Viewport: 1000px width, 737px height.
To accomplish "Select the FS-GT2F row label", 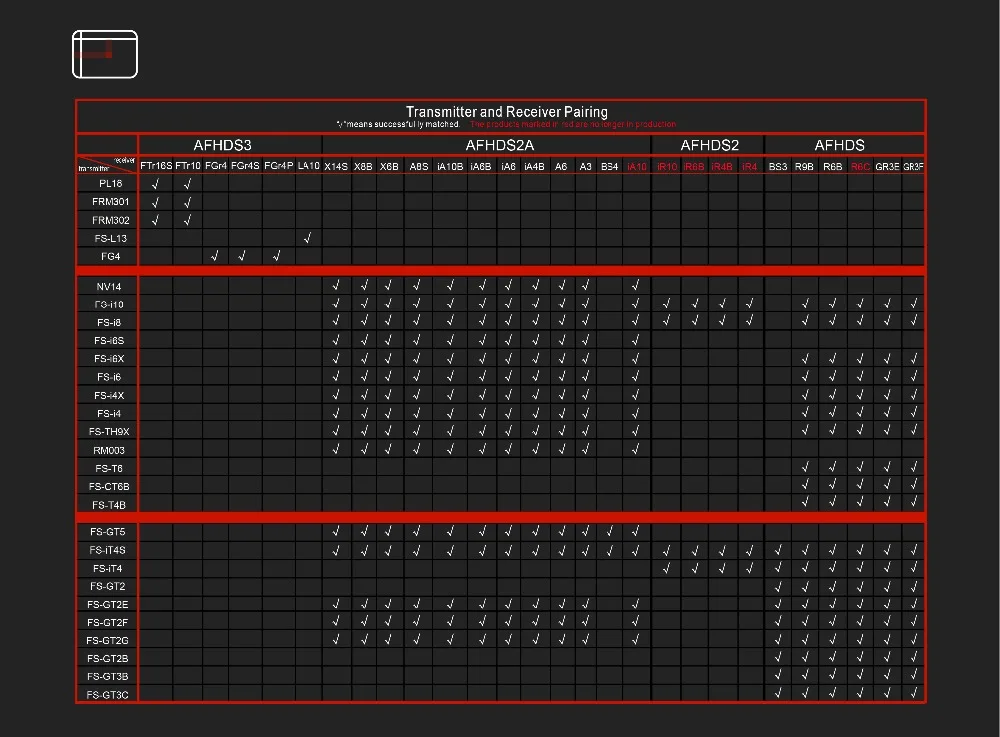I will pyautogui.click(x=107, y=622).
